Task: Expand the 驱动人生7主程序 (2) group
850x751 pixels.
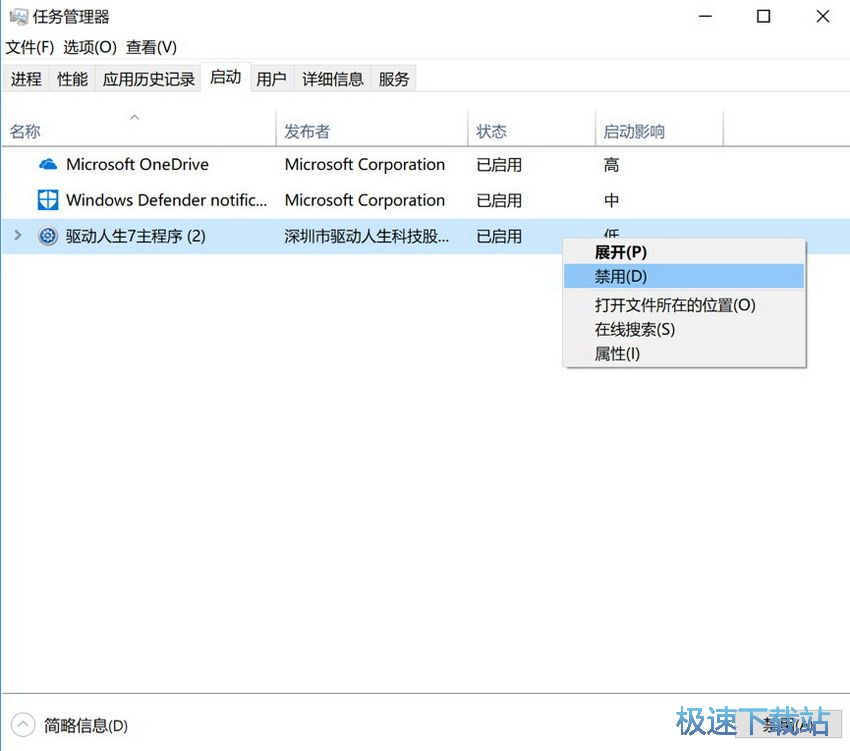Action: click(17, 235)
